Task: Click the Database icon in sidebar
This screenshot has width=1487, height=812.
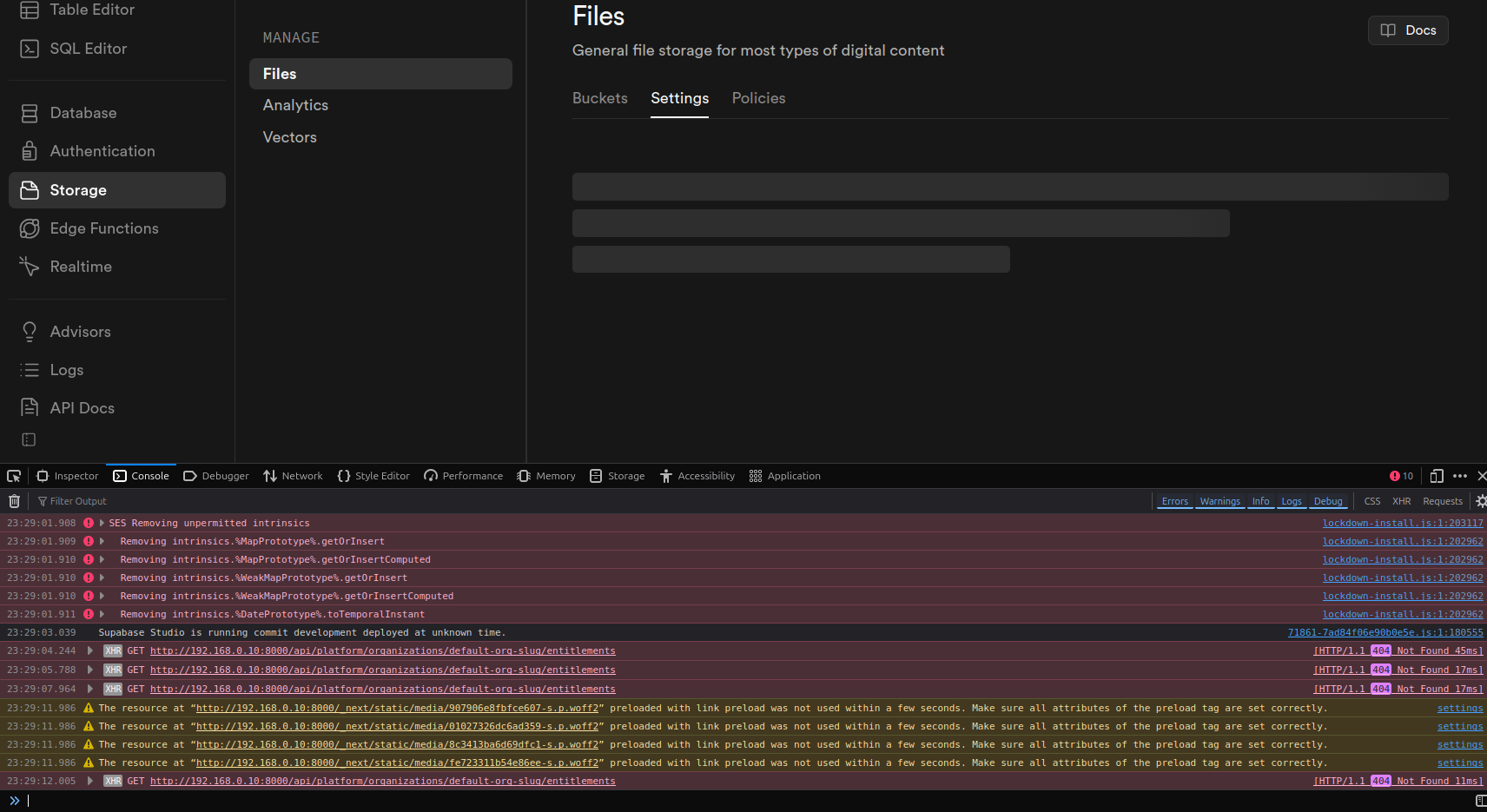Action: tap(30, 113)
